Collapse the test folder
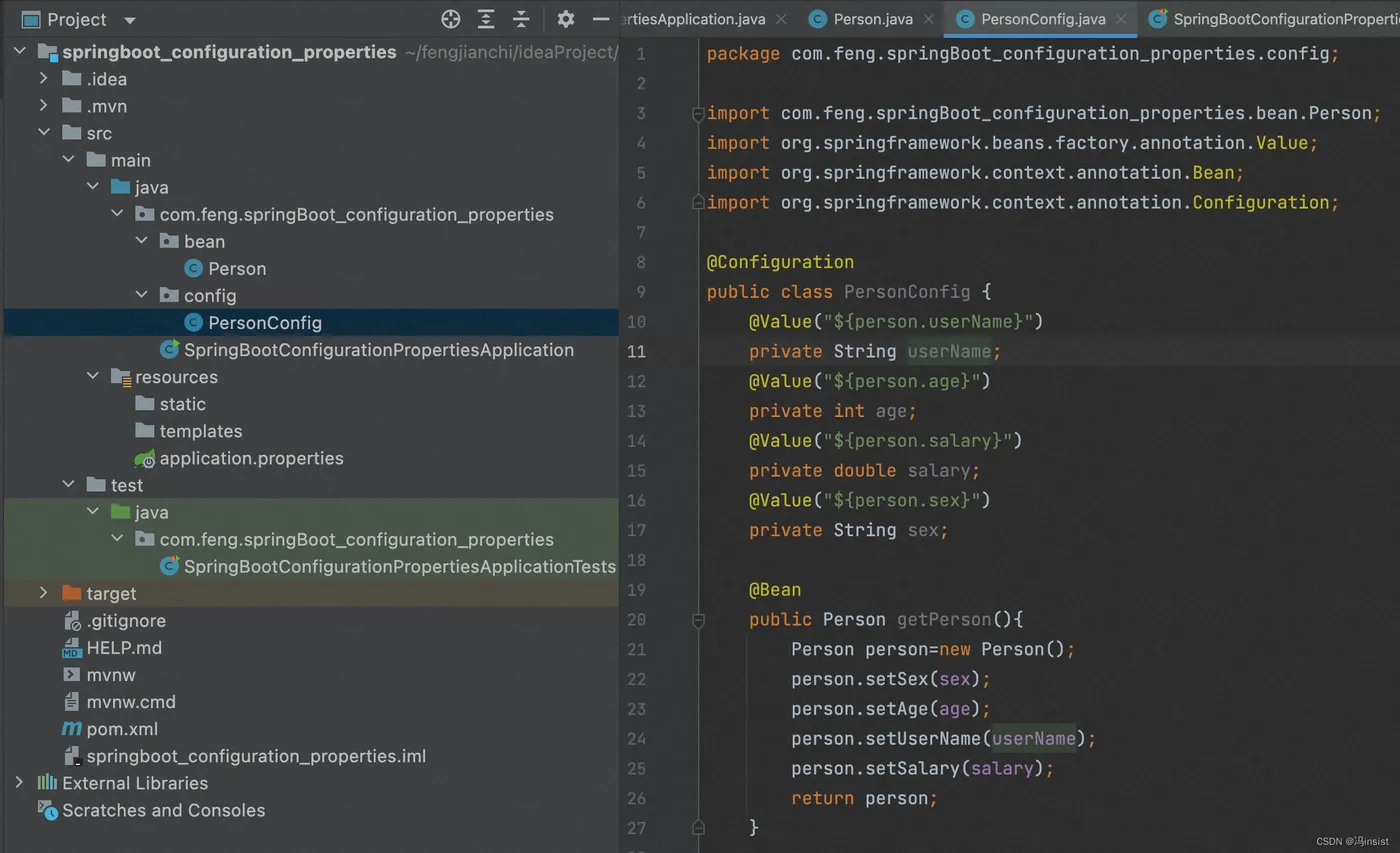 [x=68, y=484]
